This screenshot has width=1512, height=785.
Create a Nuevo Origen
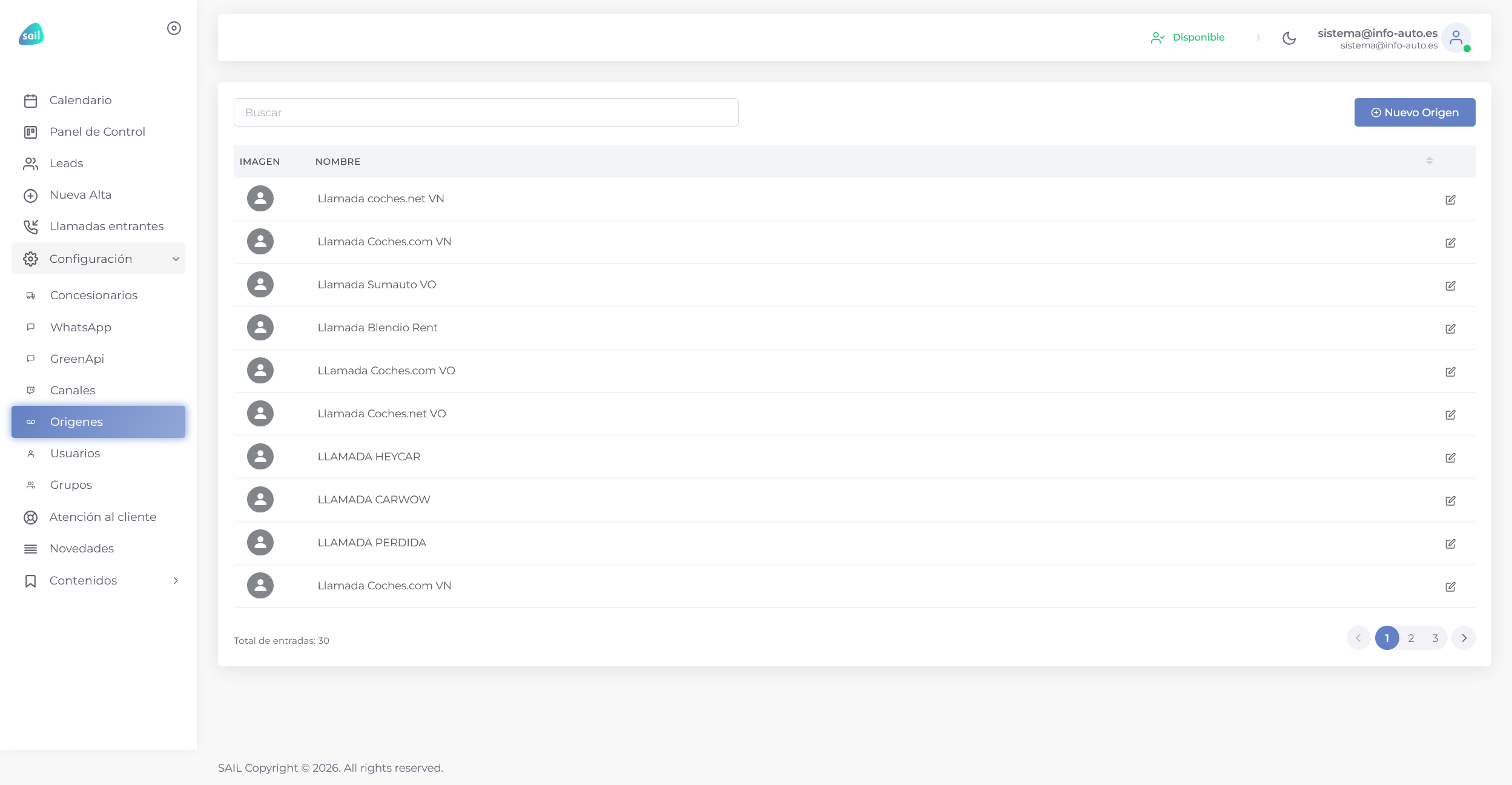(x=1415, y=113)
